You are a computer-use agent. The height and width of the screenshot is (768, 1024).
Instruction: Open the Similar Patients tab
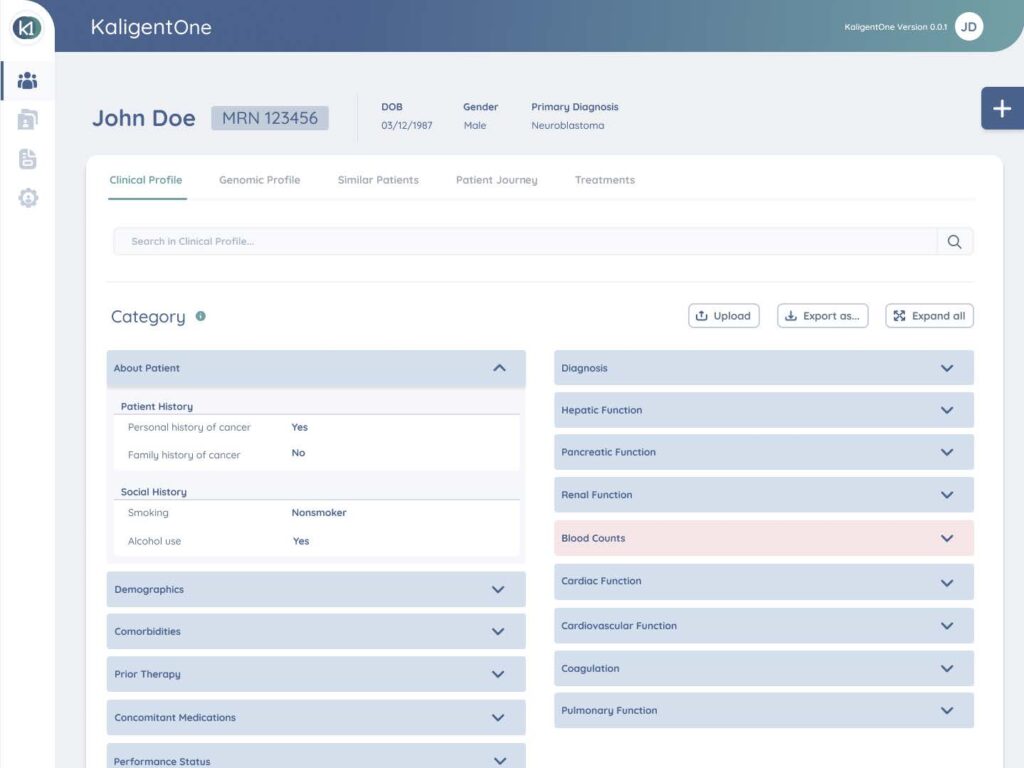coord(378,180)
